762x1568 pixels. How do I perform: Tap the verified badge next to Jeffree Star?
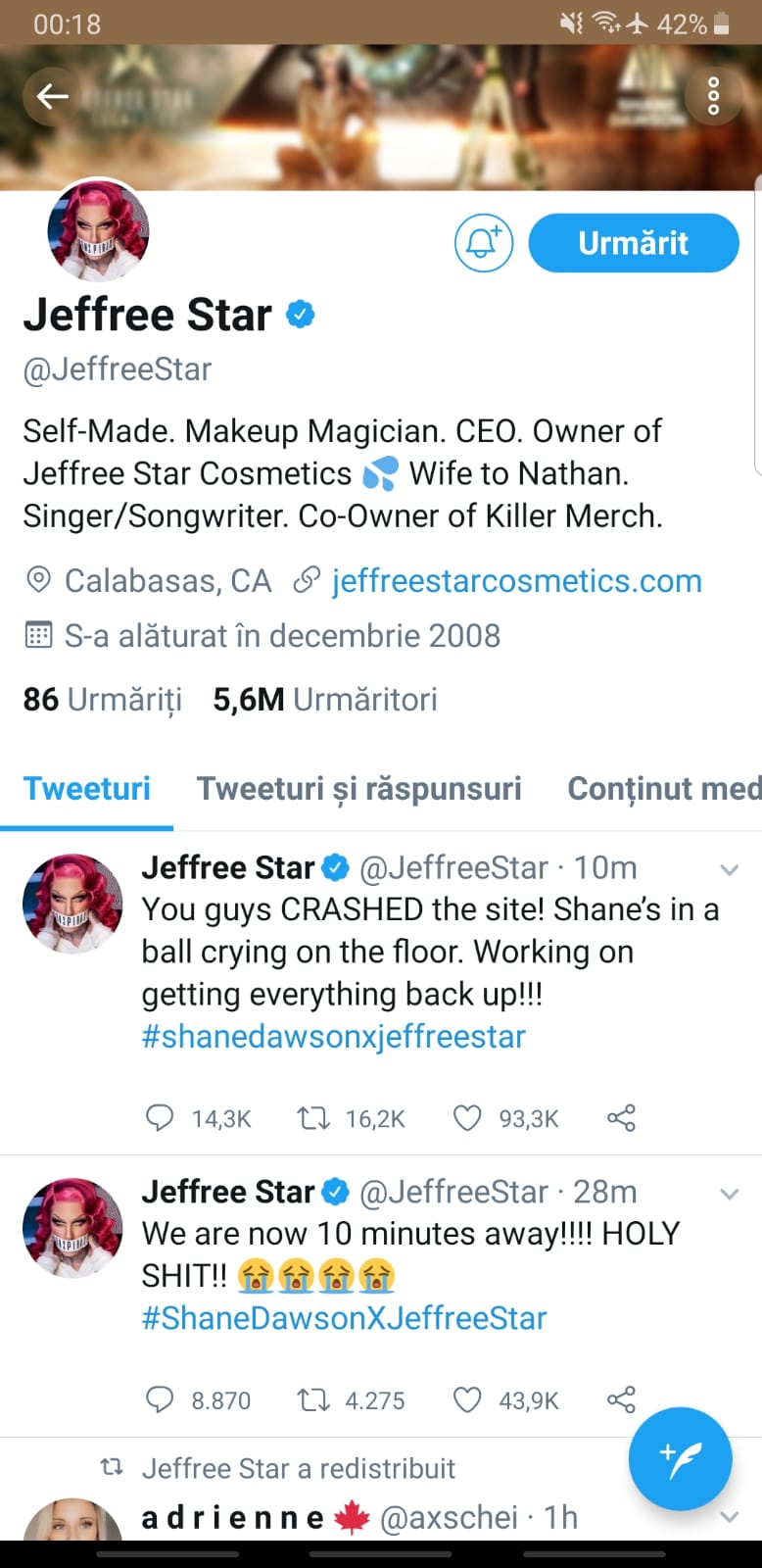tap(301, 314)
